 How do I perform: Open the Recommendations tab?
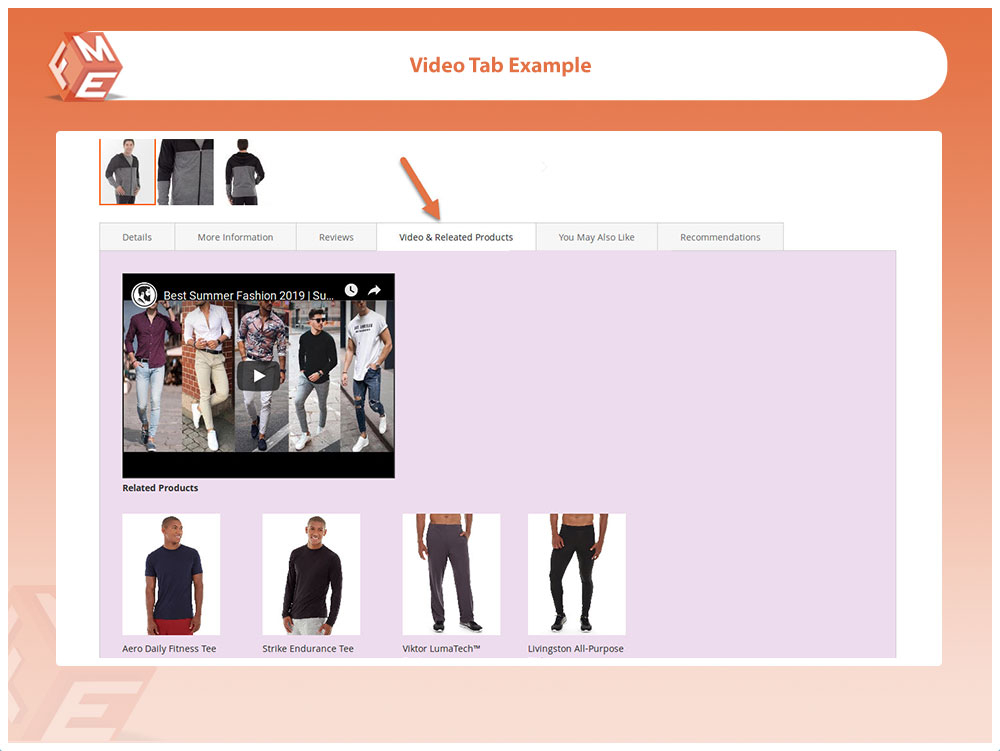[x=720, y=237]
